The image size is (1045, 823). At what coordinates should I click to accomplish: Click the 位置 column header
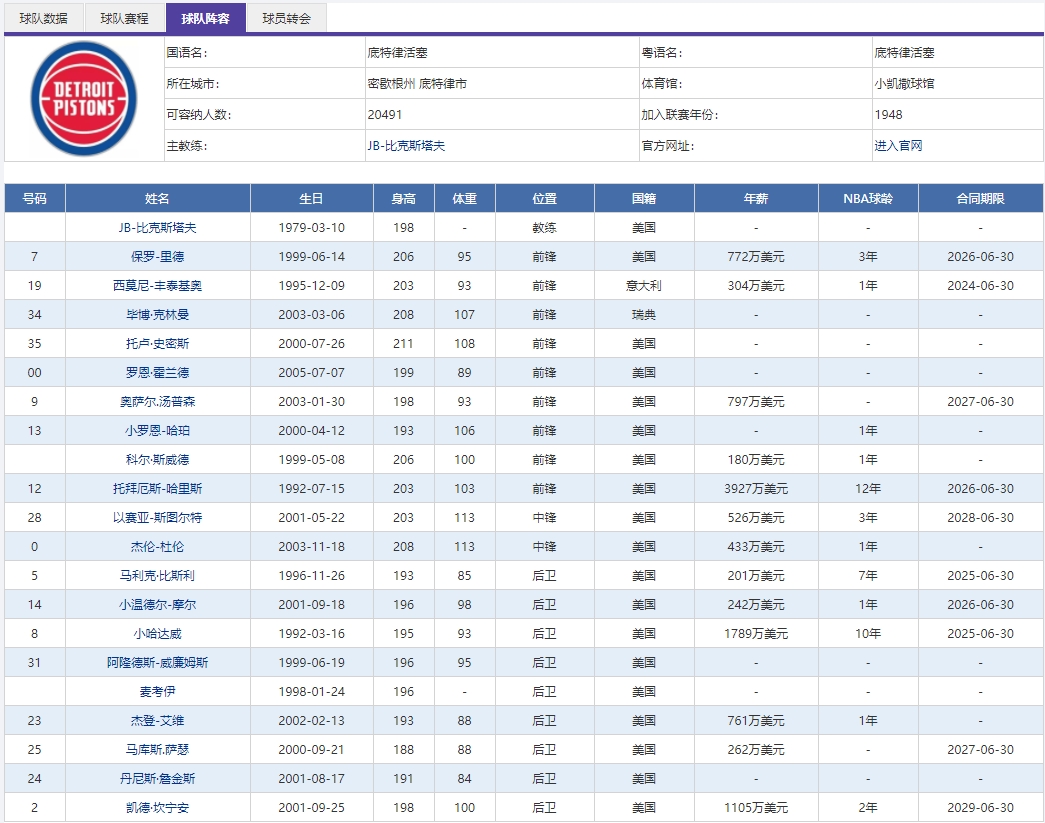click(x=543, y=197)
